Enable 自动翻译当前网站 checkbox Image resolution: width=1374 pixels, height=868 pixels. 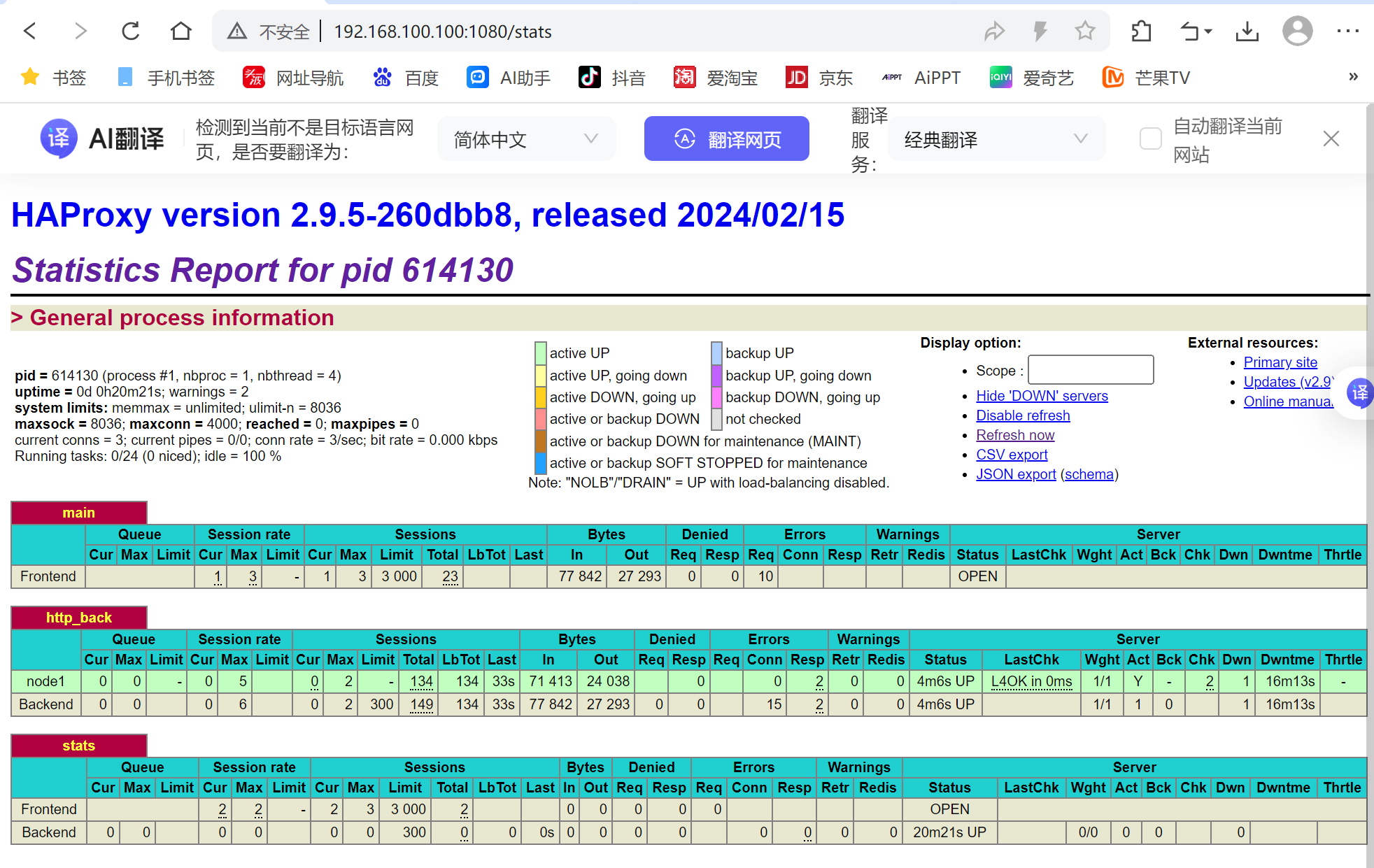pos(1150,138)
